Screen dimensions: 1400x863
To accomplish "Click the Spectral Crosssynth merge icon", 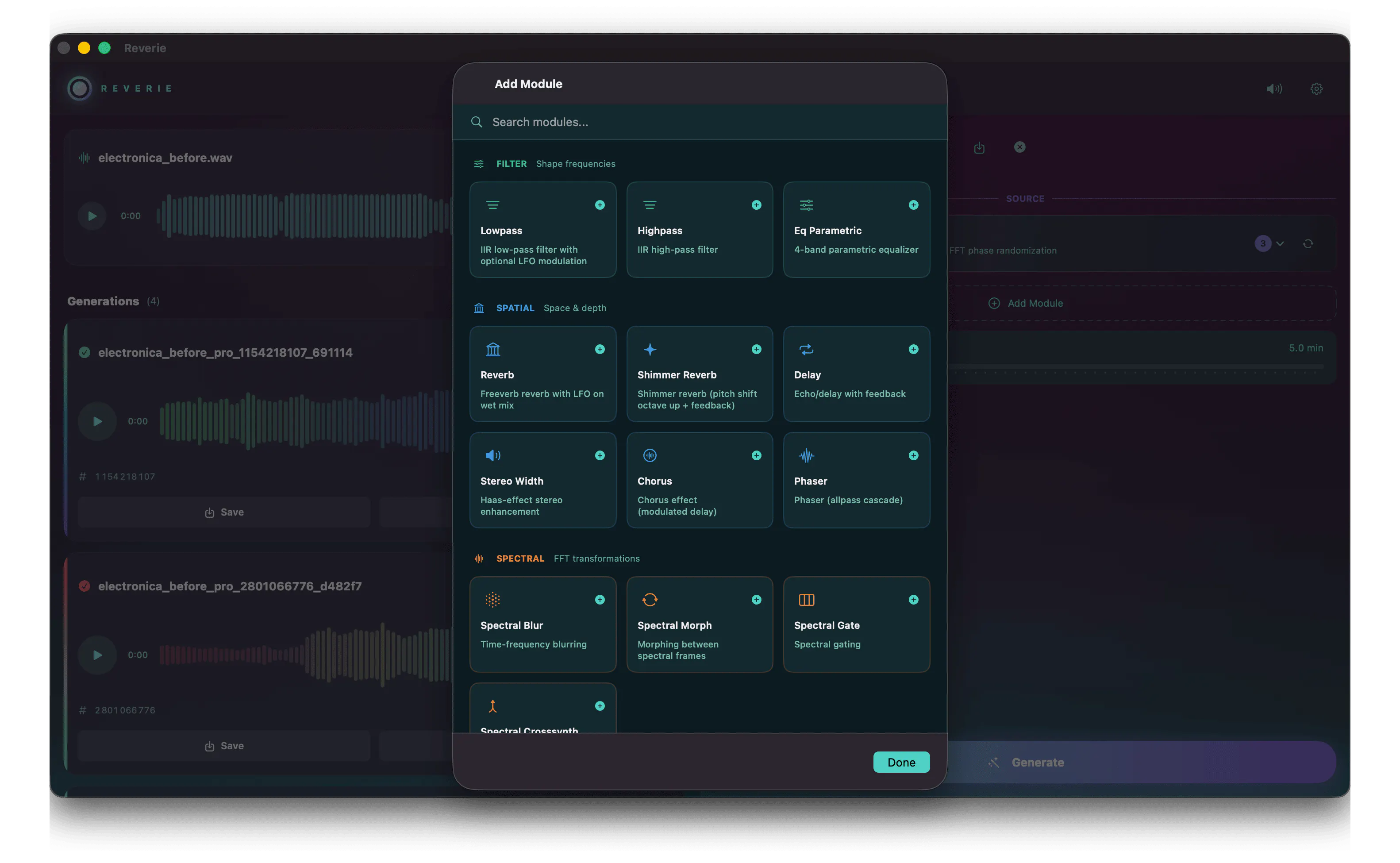I will (493, 707).
